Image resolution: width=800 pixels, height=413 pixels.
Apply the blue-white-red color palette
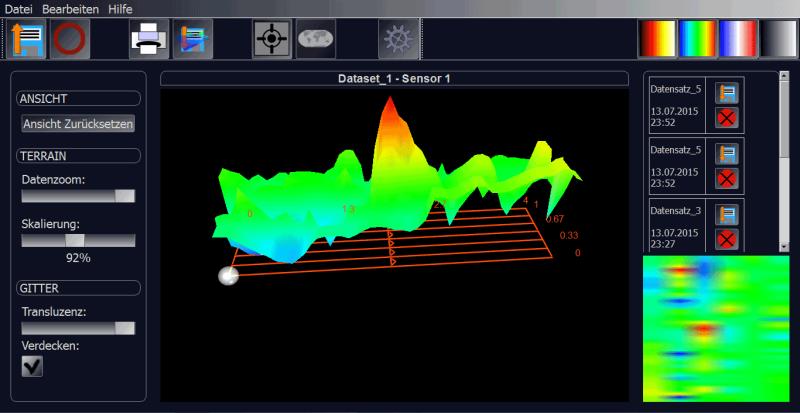click(737, 39)
